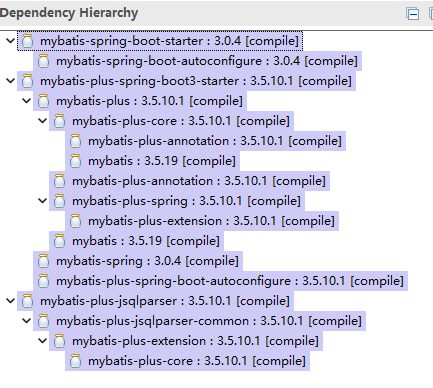The height and width of the screenshot is (388, 433).
Task: Select row "mybatis-plus-spring : 3.5.10.1 [compile]"
Action: pyautogui.click(x=177, y=201)
